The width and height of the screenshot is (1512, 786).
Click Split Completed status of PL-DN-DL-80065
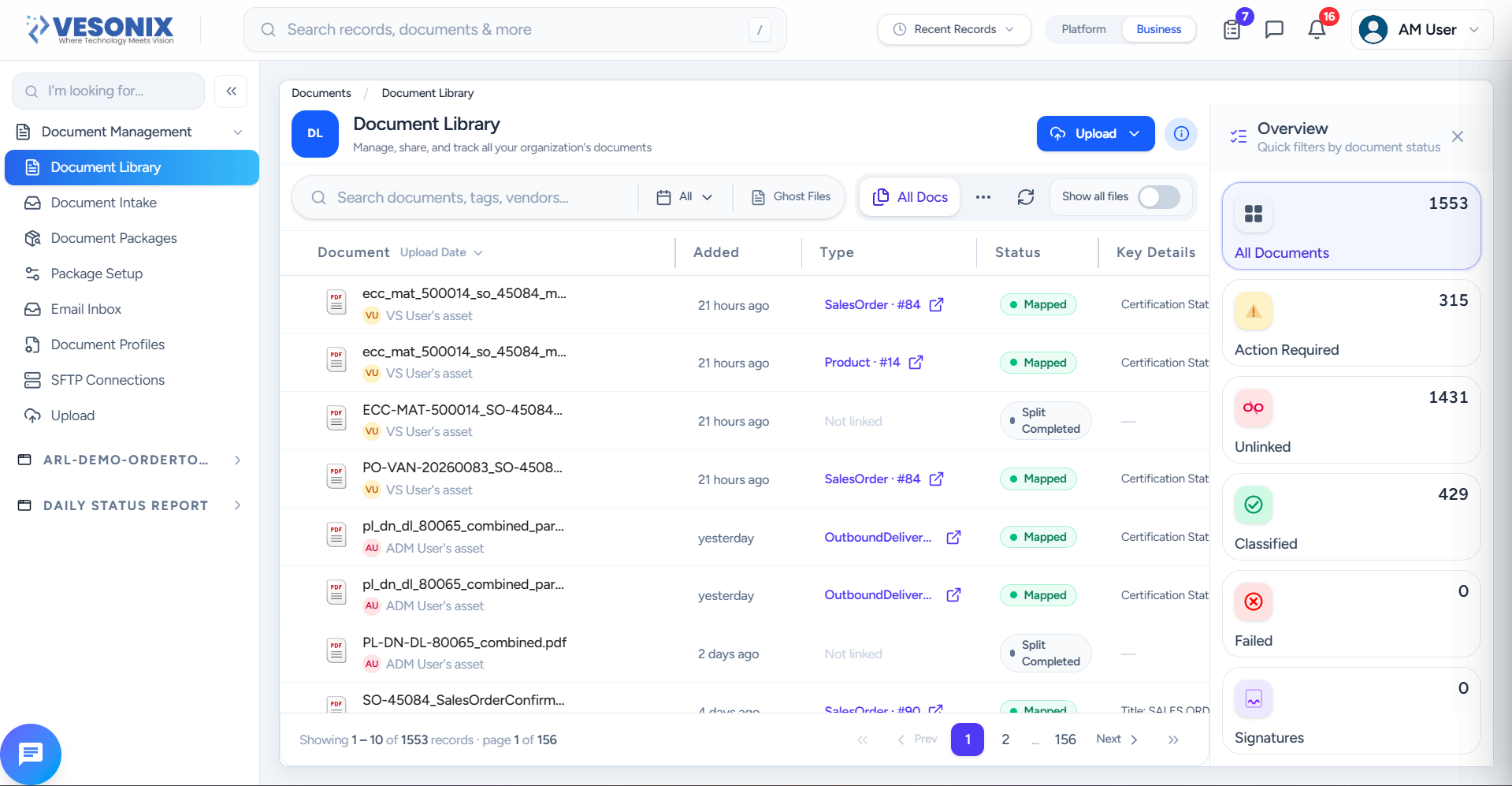1046,654
